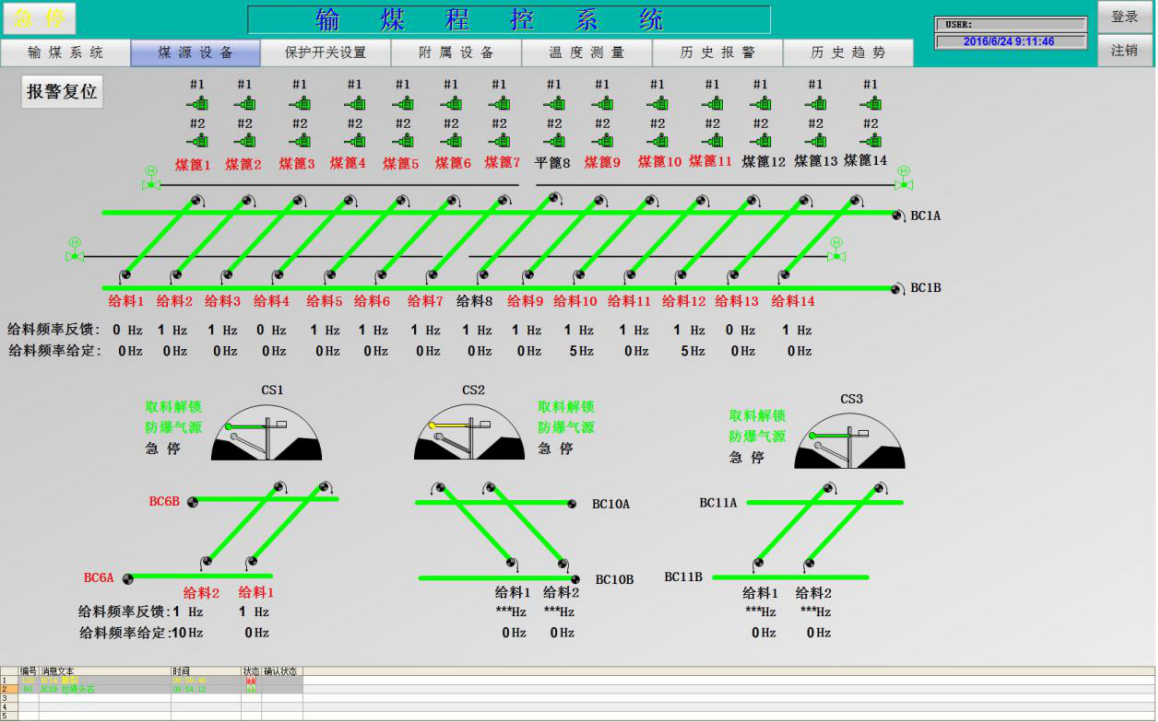This screenshot has width=1158, height=722.
Task: Click the feeder roller icon above 给料1 on BC1B
Action: click(x=126, y=275)
